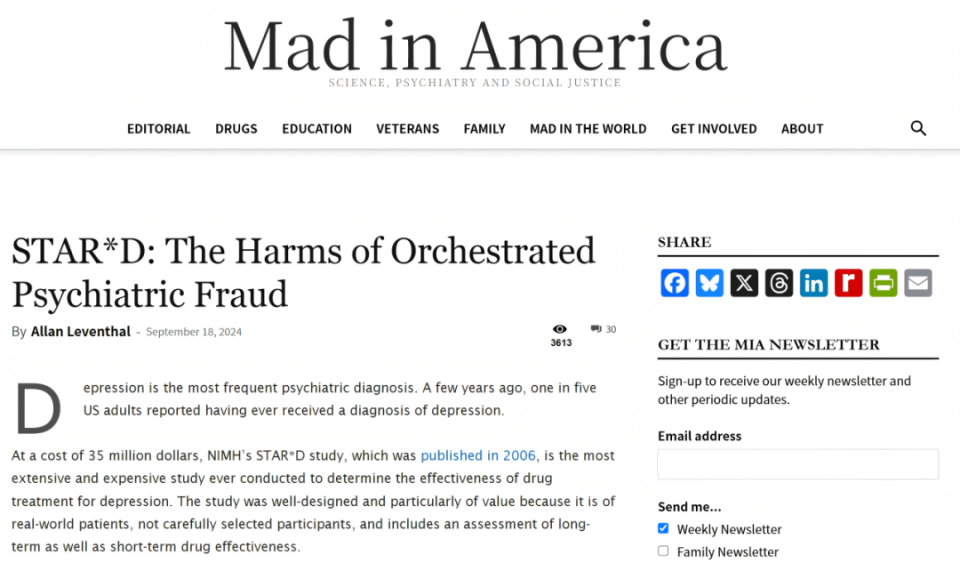Open the Drugs menu
The height and width of the screenshot is (563, 960).
(236, 129)
